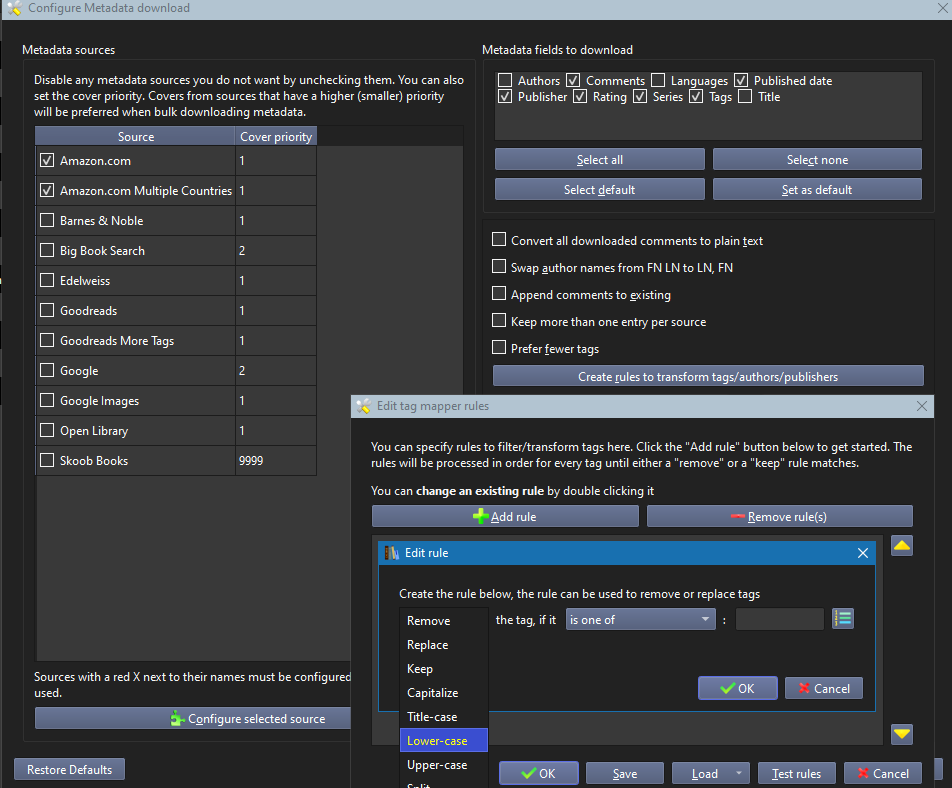Choose Capitalize in the action list

coord(444,693)
